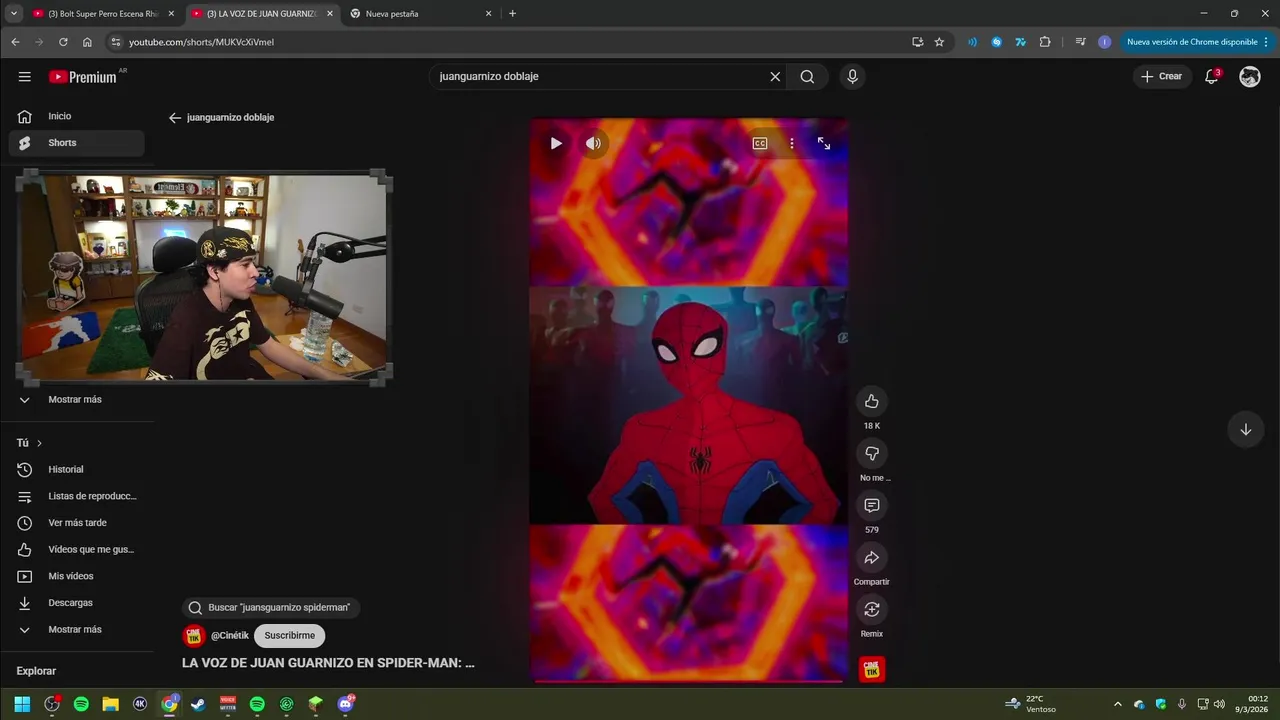Toggle closed captions on the short

[760, 143]
